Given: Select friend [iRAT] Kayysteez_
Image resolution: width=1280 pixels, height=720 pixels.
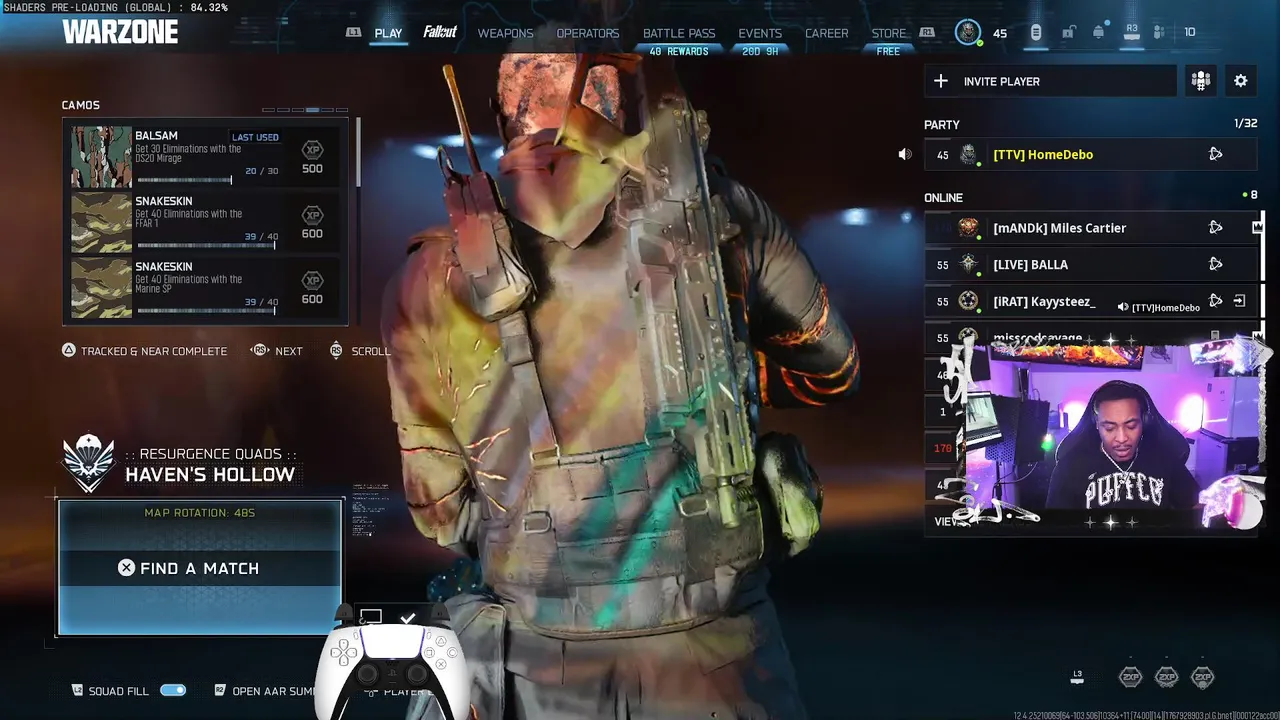Looking at the screenshot, I should coord(1091,300).
